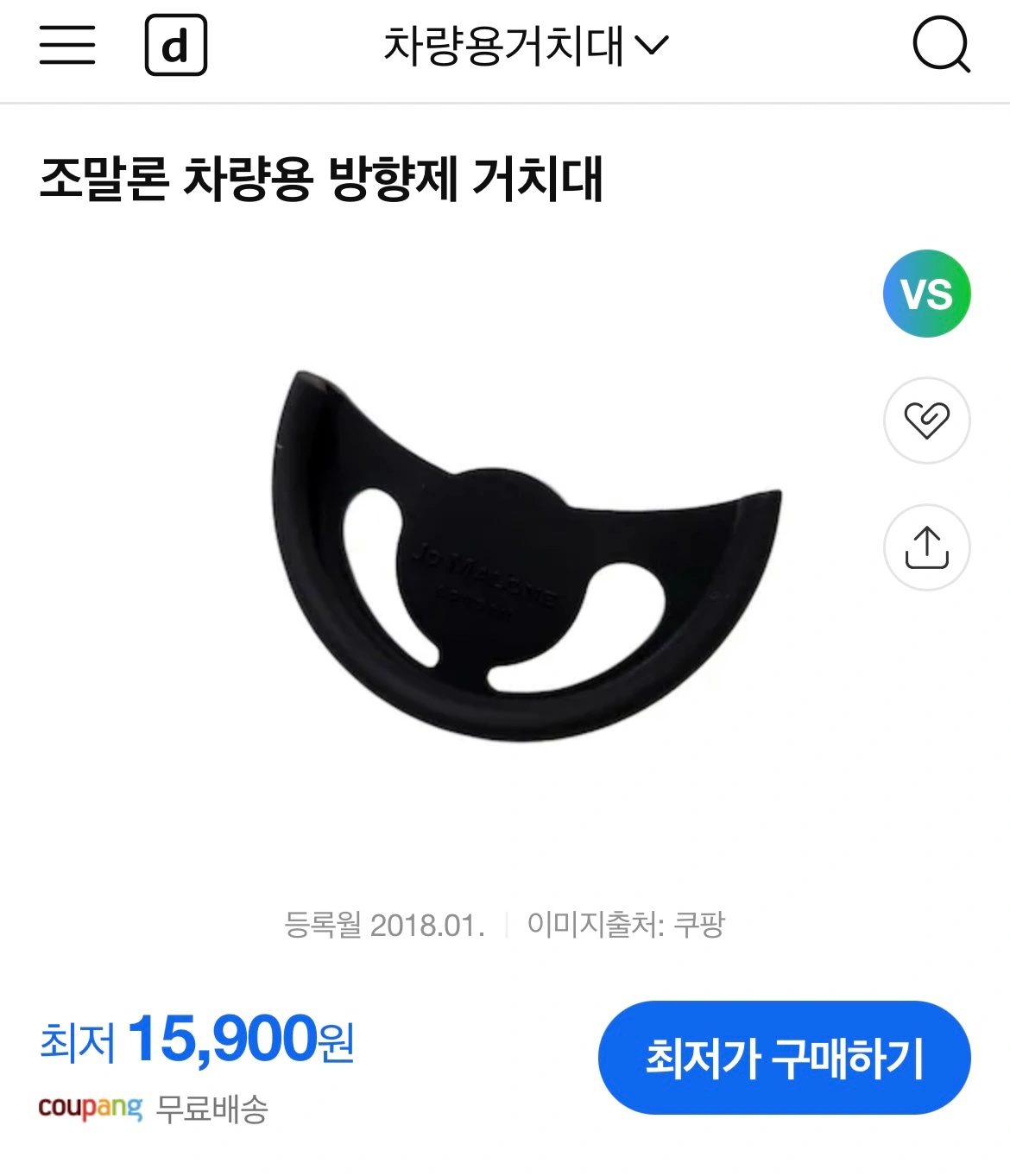Viewport: 1010px width, 1176px height.
Task: Tap the product title 조말론 차량용 방향제 거치대
Action: tap(321, 180)
